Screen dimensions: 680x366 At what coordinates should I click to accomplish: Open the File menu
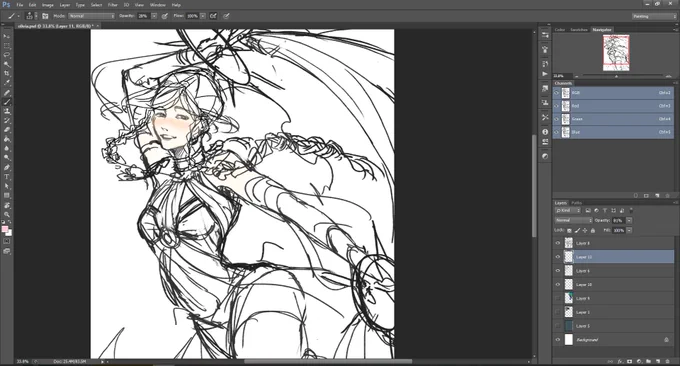[x=20, y=5]
